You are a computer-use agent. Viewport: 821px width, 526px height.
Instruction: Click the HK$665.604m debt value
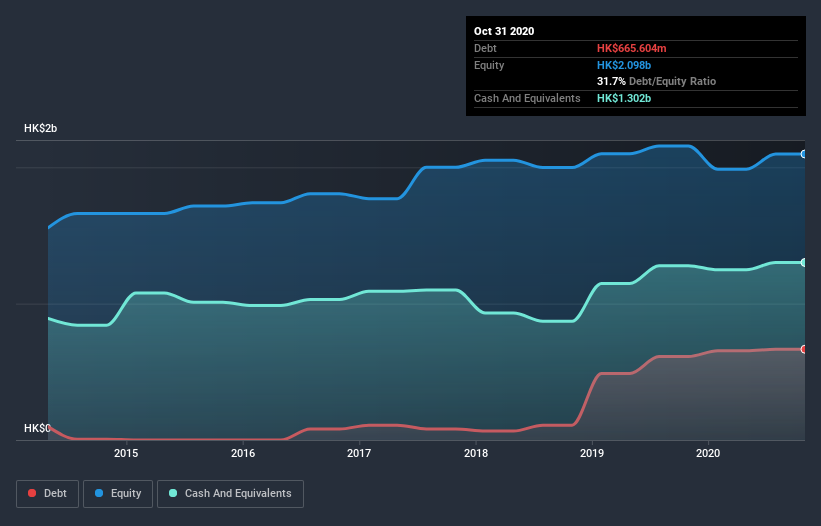(631, 48)
